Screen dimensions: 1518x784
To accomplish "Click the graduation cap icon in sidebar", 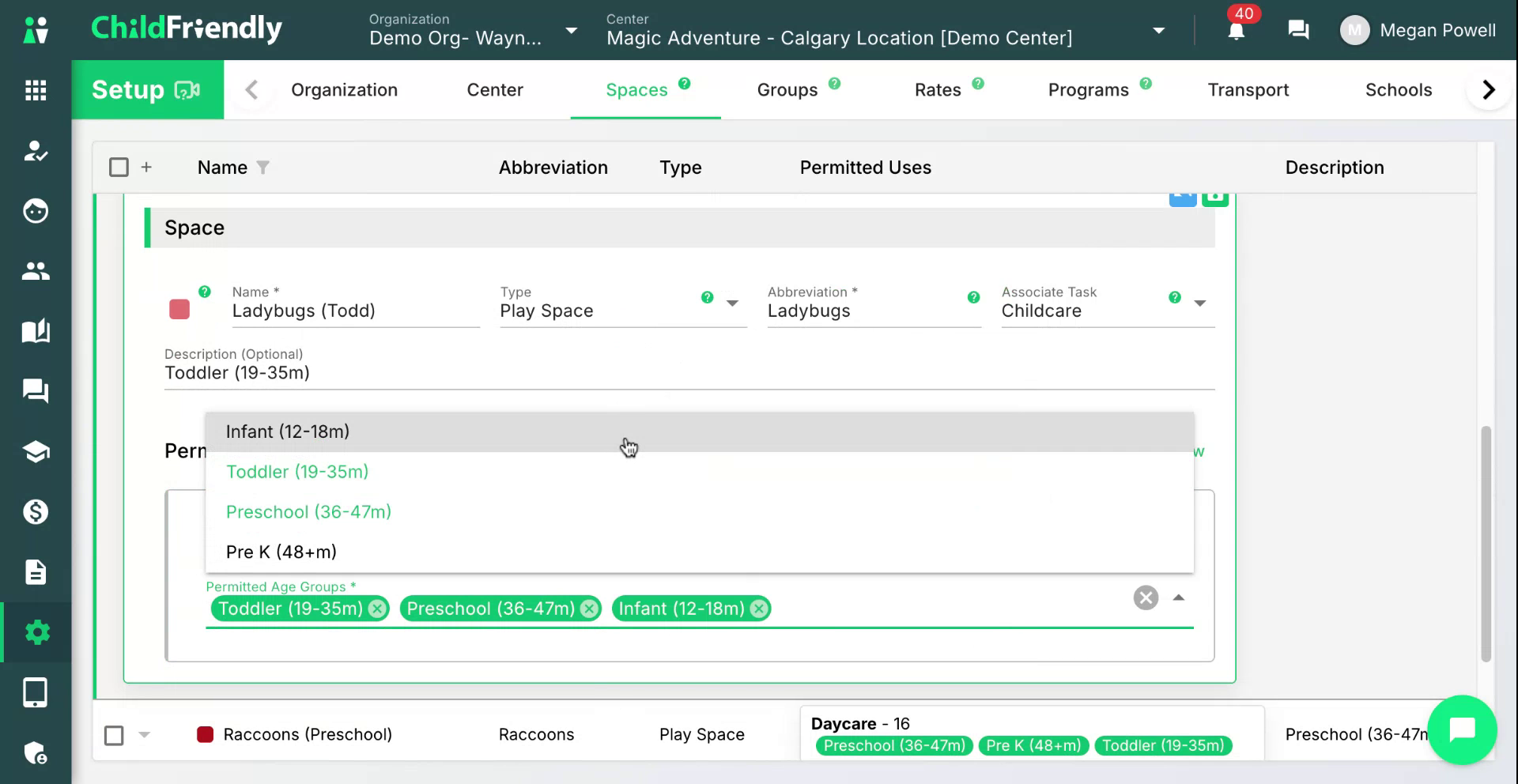I will coord(36,452).
